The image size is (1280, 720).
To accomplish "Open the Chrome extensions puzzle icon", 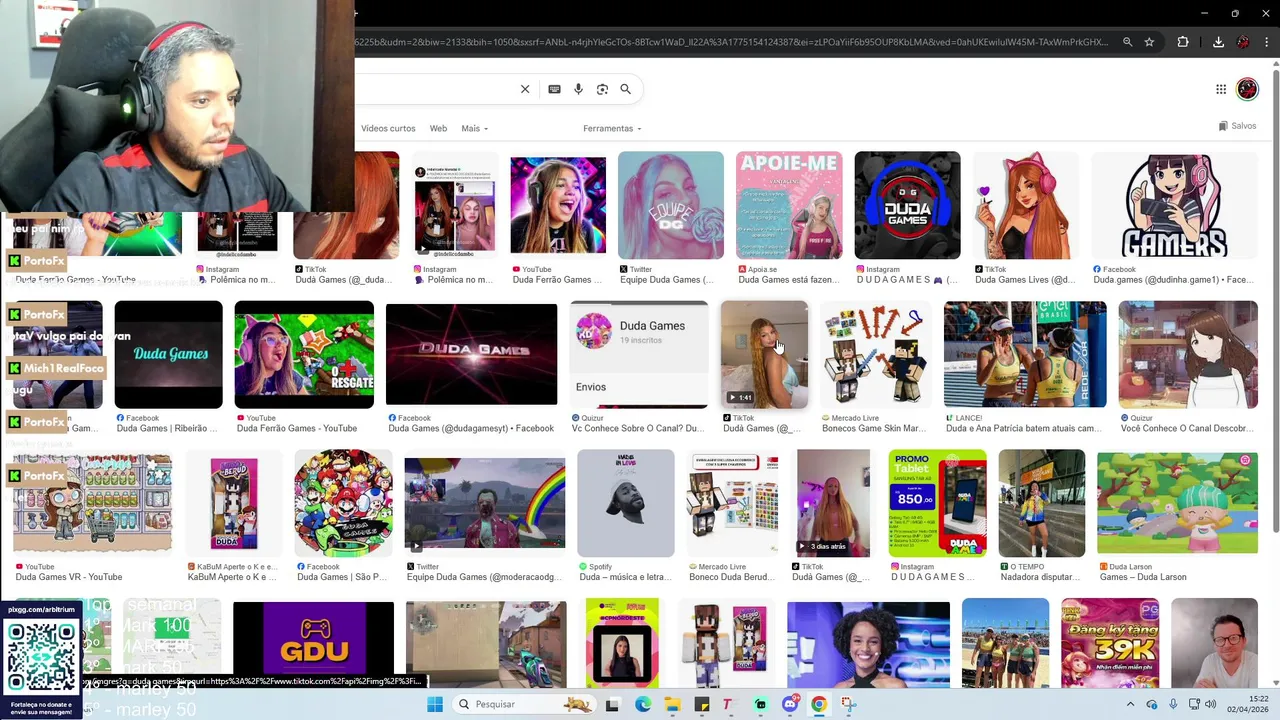I will [x=1183, y=42].
